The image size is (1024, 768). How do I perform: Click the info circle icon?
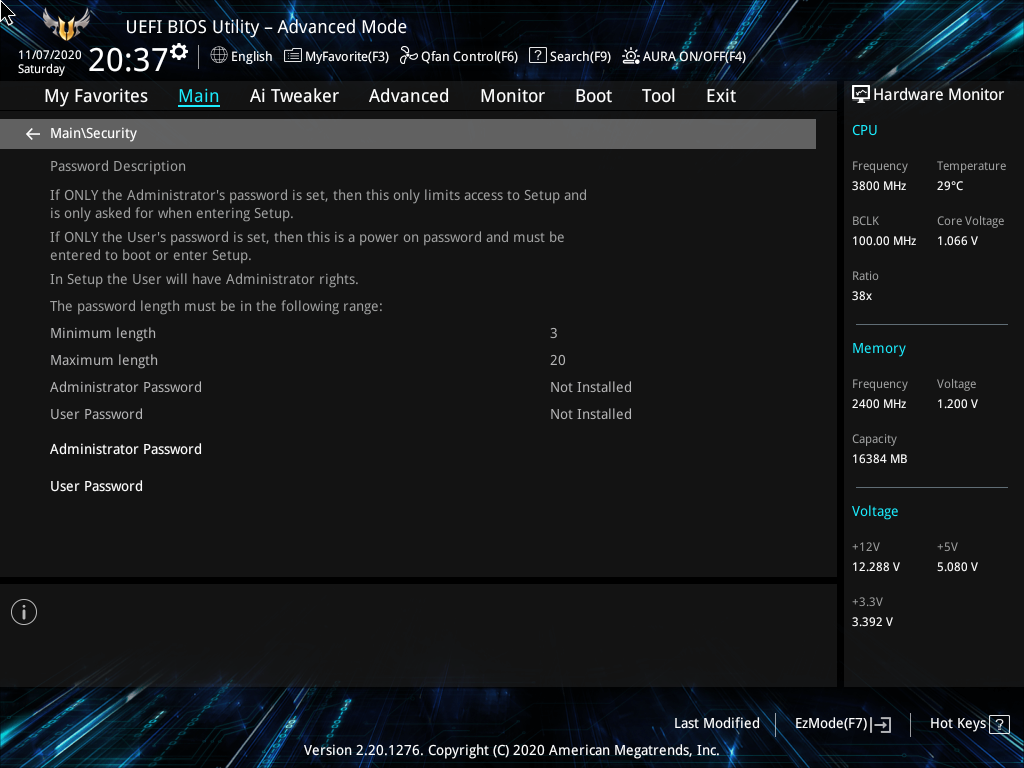[x=24, y=612]
